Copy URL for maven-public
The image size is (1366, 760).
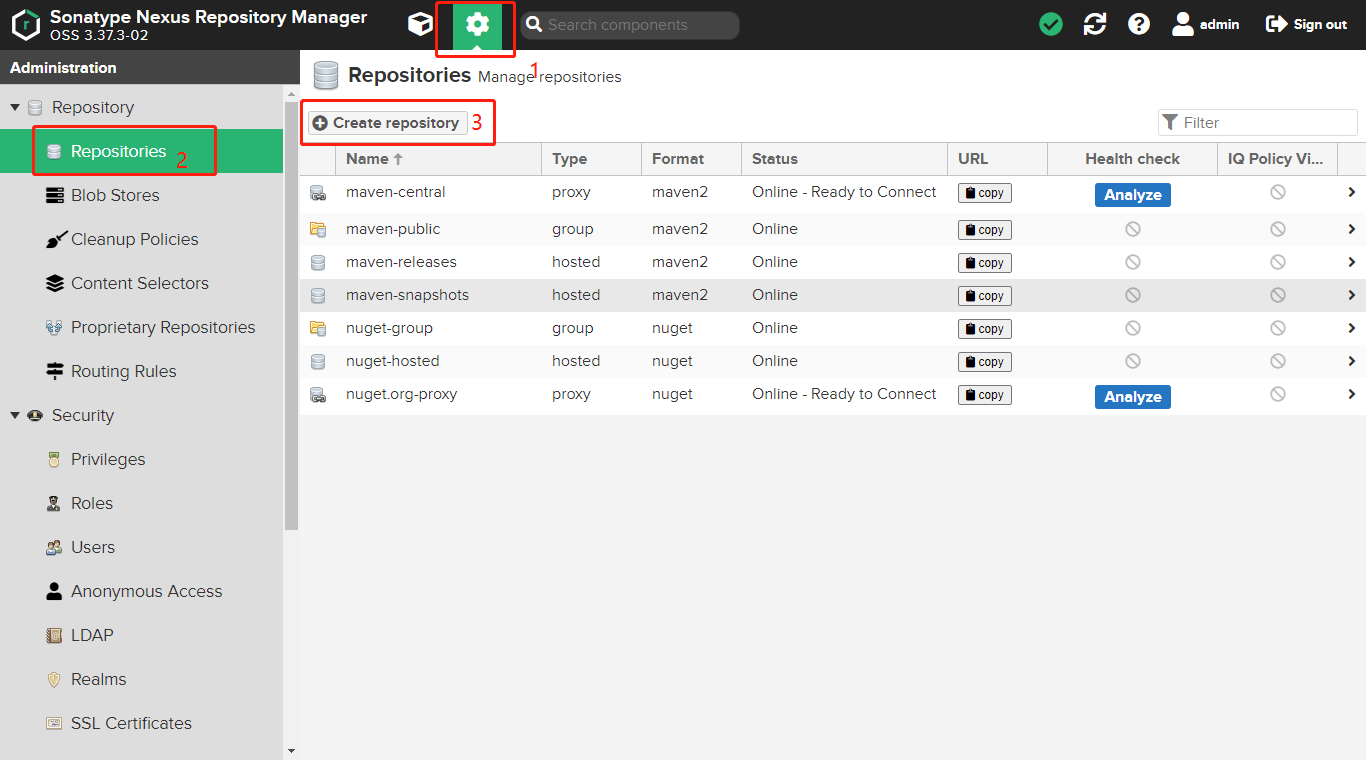(985, 230)
